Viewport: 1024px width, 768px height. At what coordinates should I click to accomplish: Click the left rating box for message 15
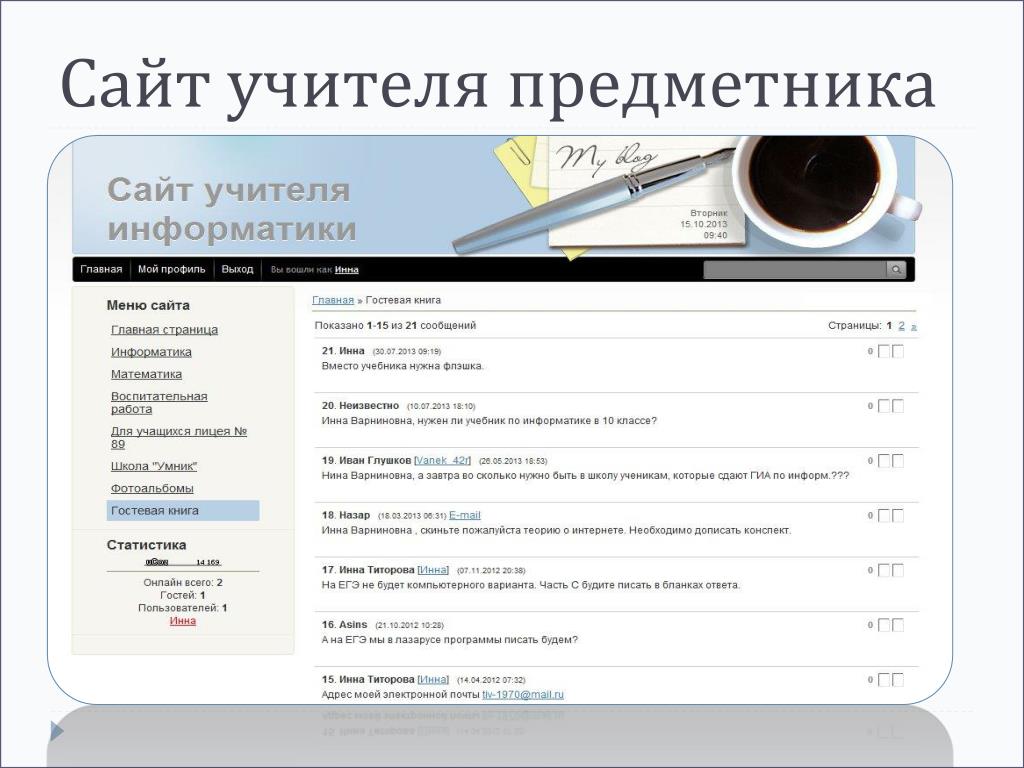tap(884, 680)
